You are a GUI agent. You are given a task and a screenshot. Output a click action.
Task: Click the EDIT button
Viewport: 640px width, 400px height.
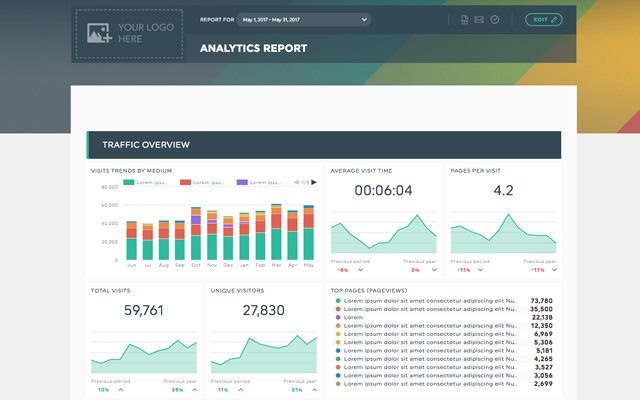tap(544, 20)
